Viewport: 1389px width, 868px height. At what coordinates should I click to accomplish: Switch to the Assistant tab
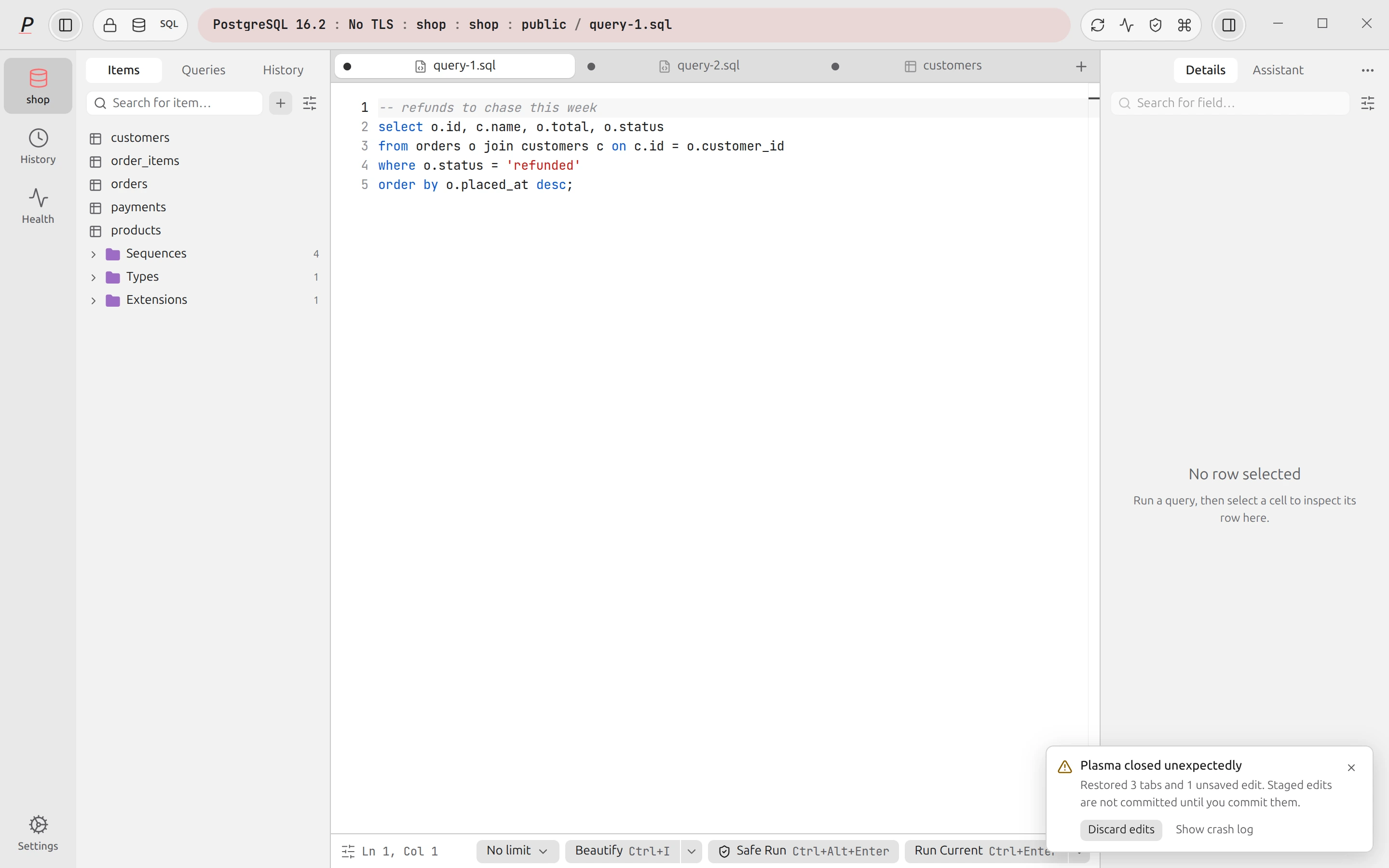tap(1278, 70)
